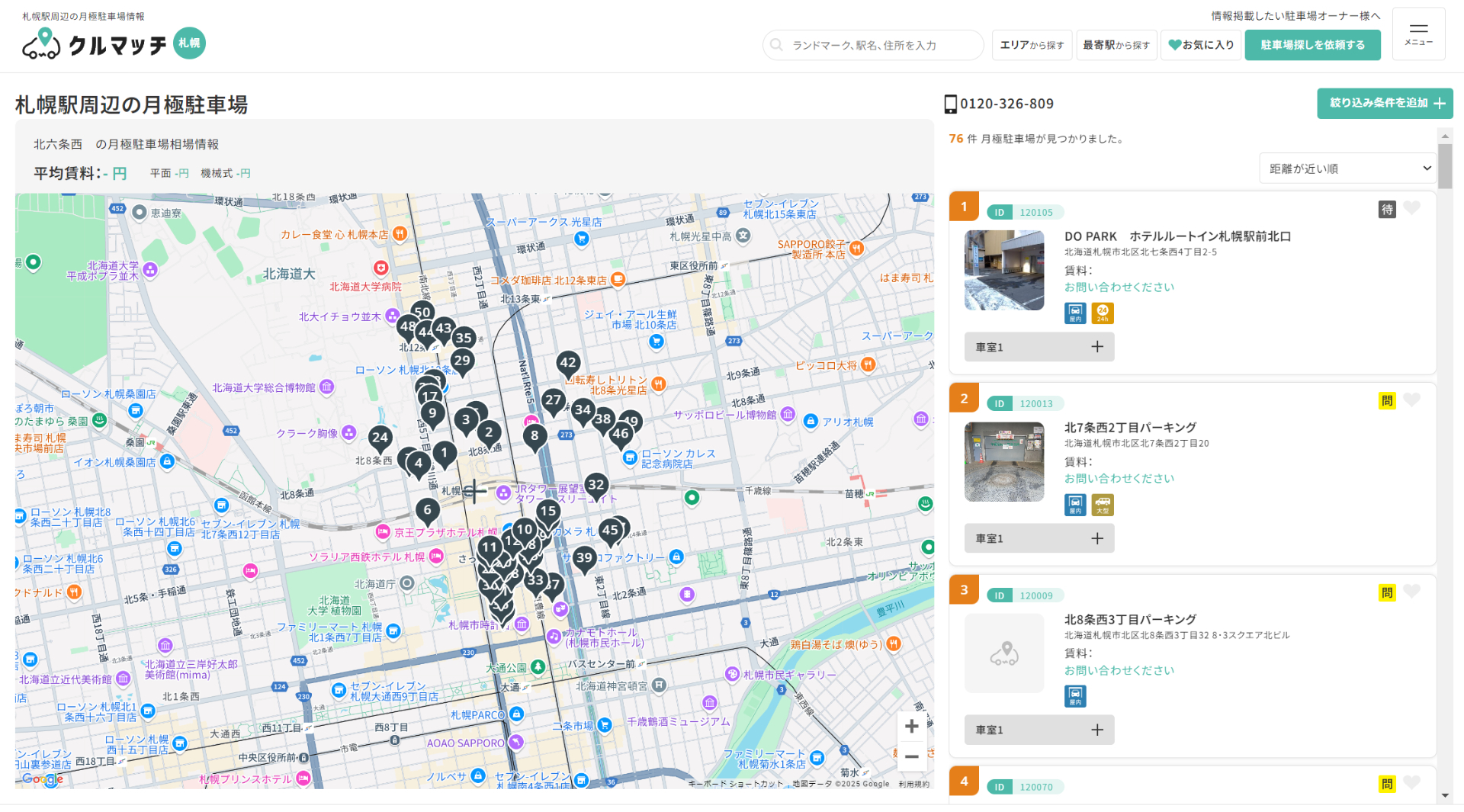Select map marker number 15
The width and height of the screenshot is (1464, 812).
547,512
